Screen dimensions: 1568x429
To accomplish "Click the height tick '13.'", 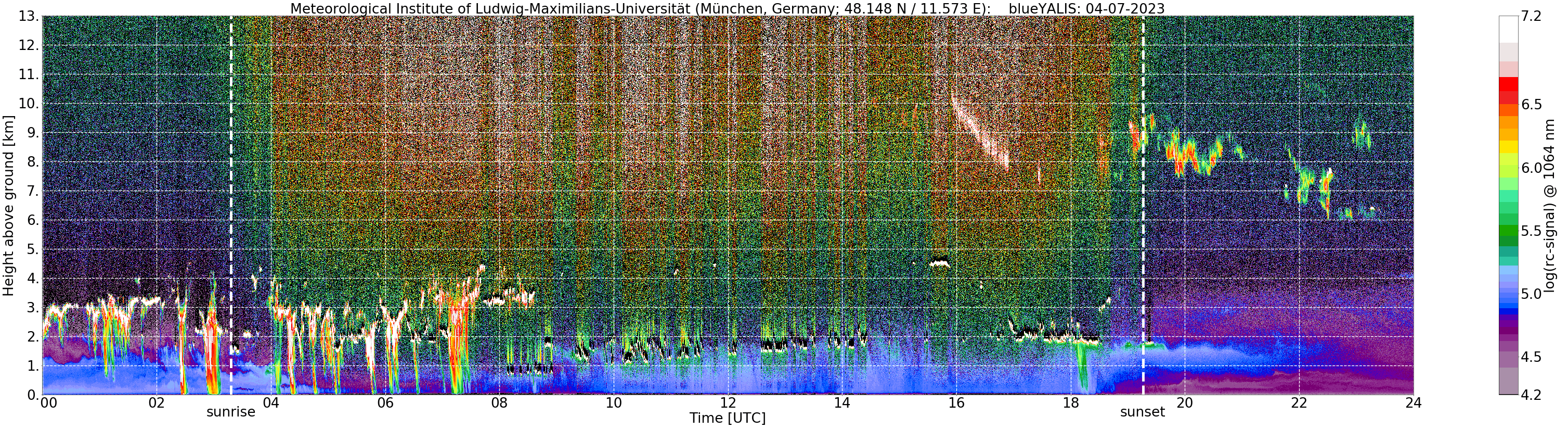I will coord(29,17).
